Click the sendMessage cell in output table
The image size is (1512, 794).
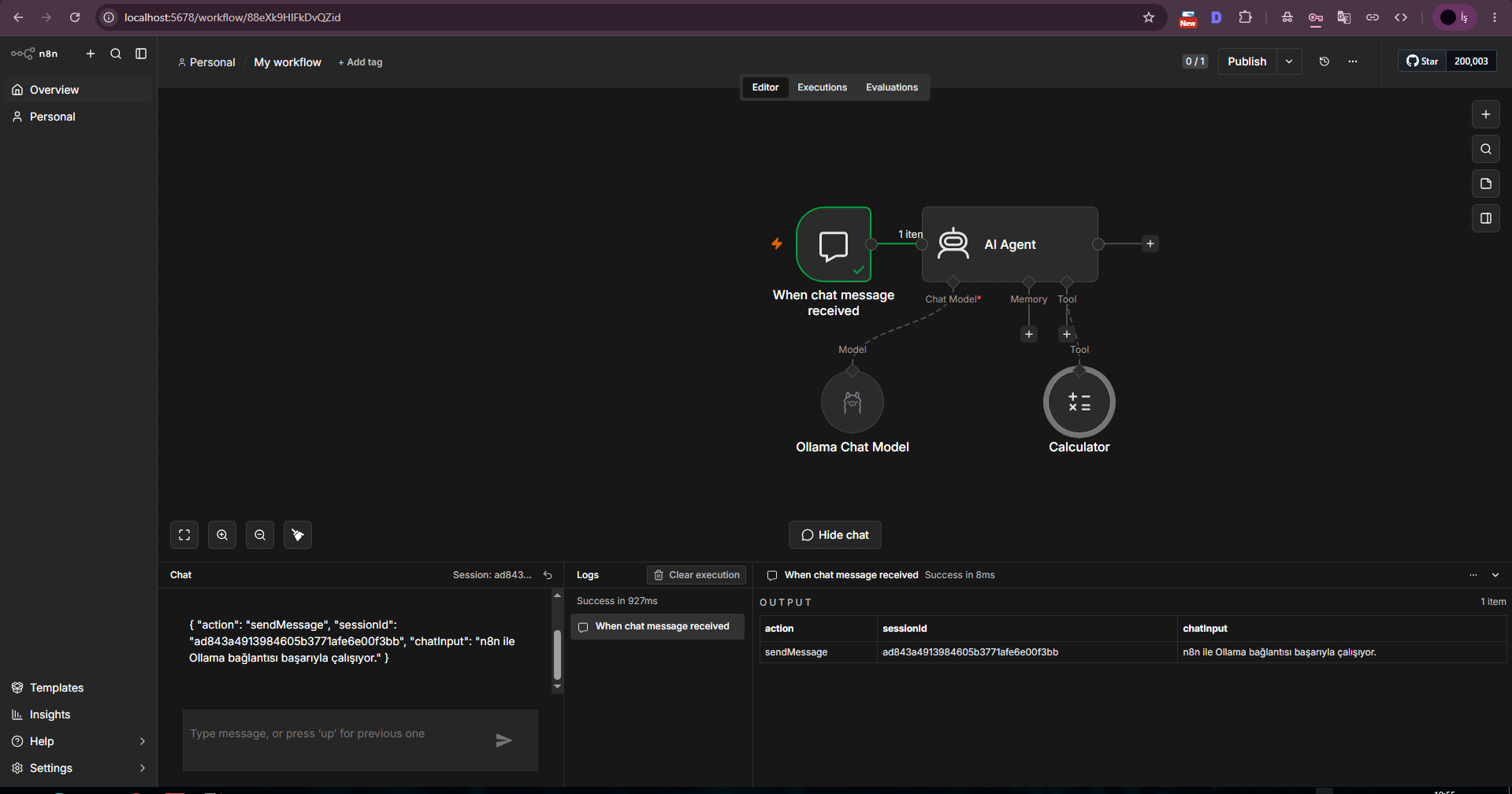(818, 652)
